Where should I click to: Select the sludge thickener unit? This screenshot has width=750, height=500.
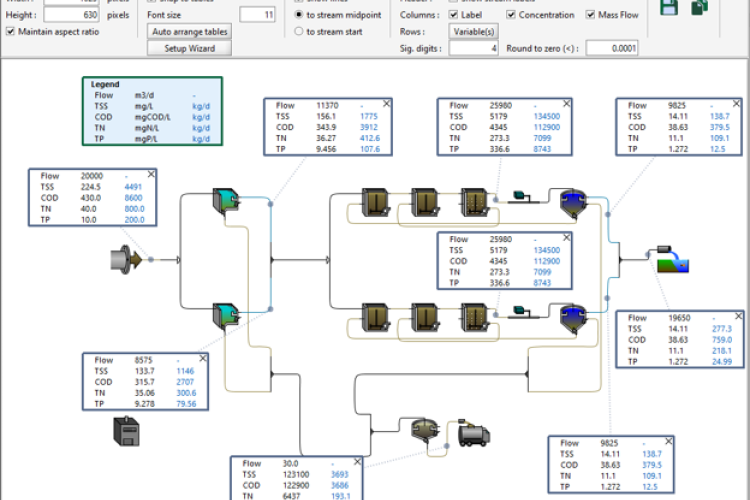pos(425,430)
